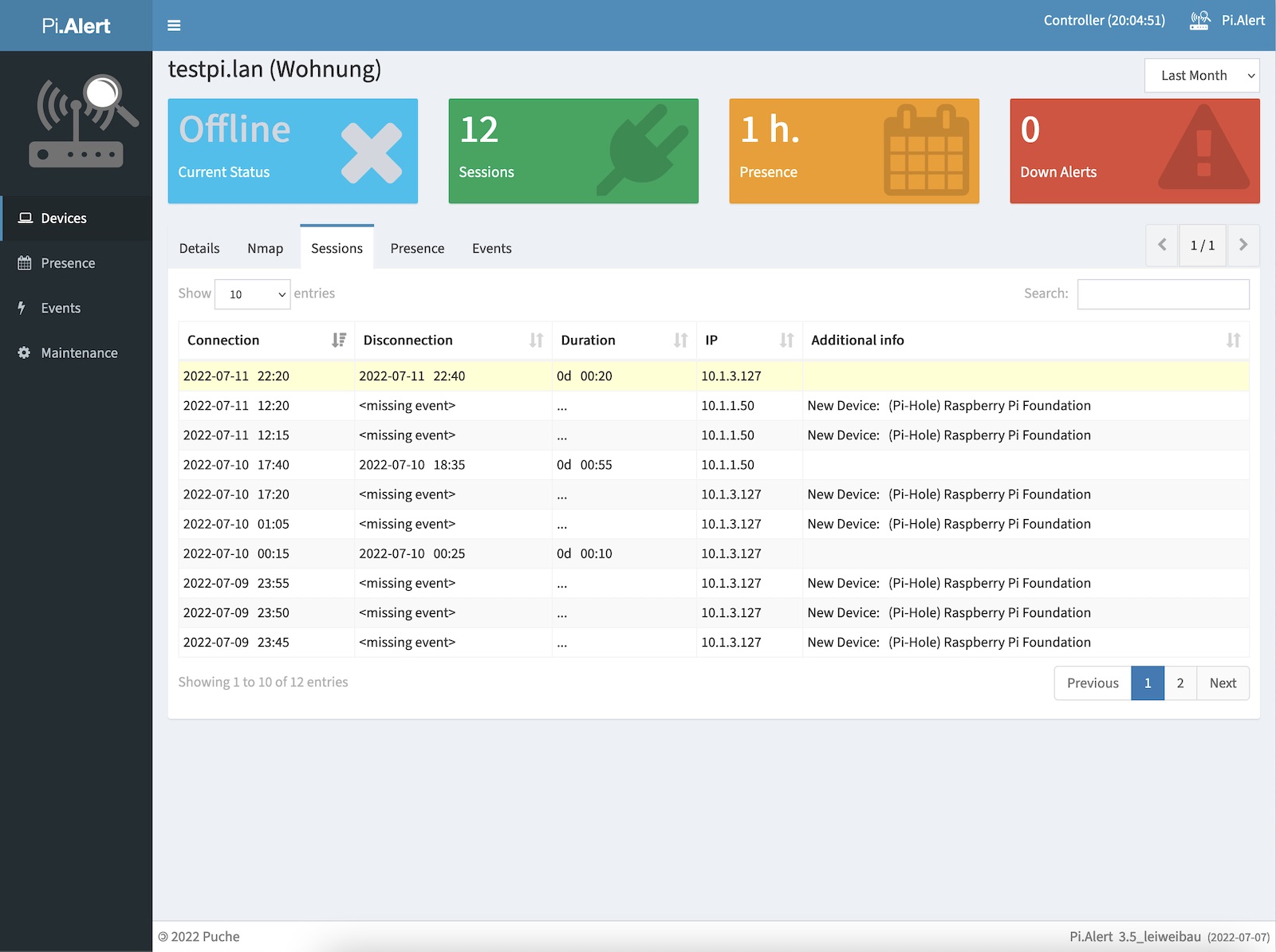The height and width of the screenshot is (952, 1276).
Task: Click the Pi.Alert icon in top-right header
Action: pyautogui.click(x=1199, y=21)
